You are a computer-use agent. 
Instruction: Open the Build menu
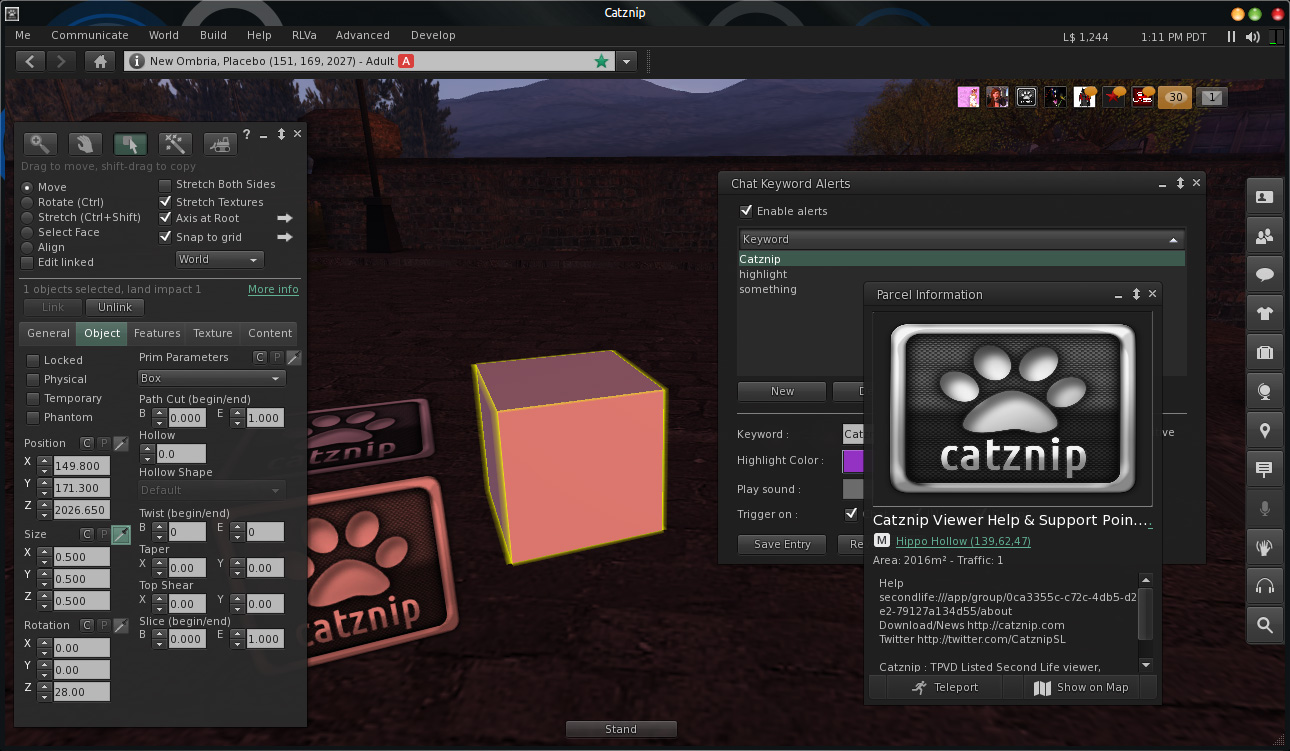[213, 35]
